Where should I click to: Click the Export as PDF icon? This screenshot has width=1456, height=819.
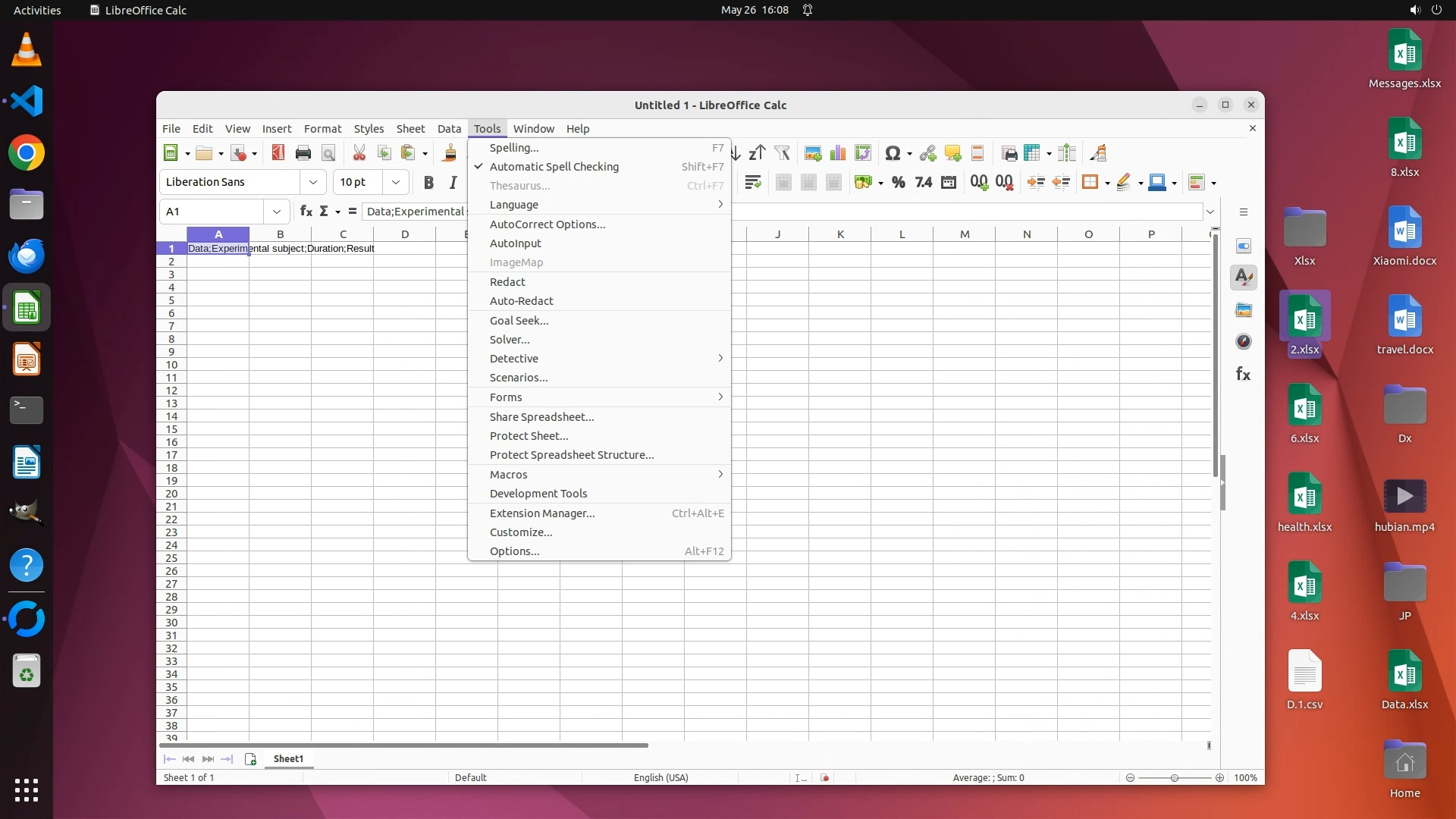pyautogui.click(x=278, y=153)
